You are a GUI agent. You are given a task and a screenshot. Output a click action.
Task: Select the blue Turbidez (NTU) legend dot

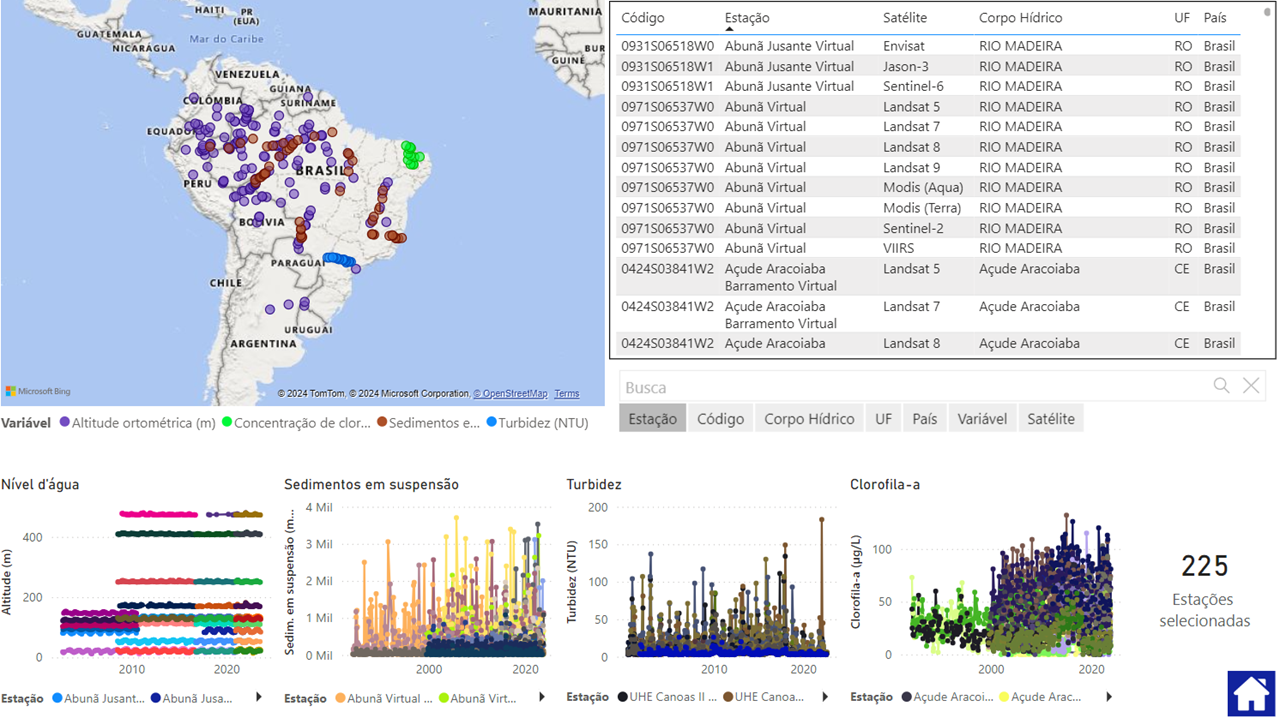491,423
